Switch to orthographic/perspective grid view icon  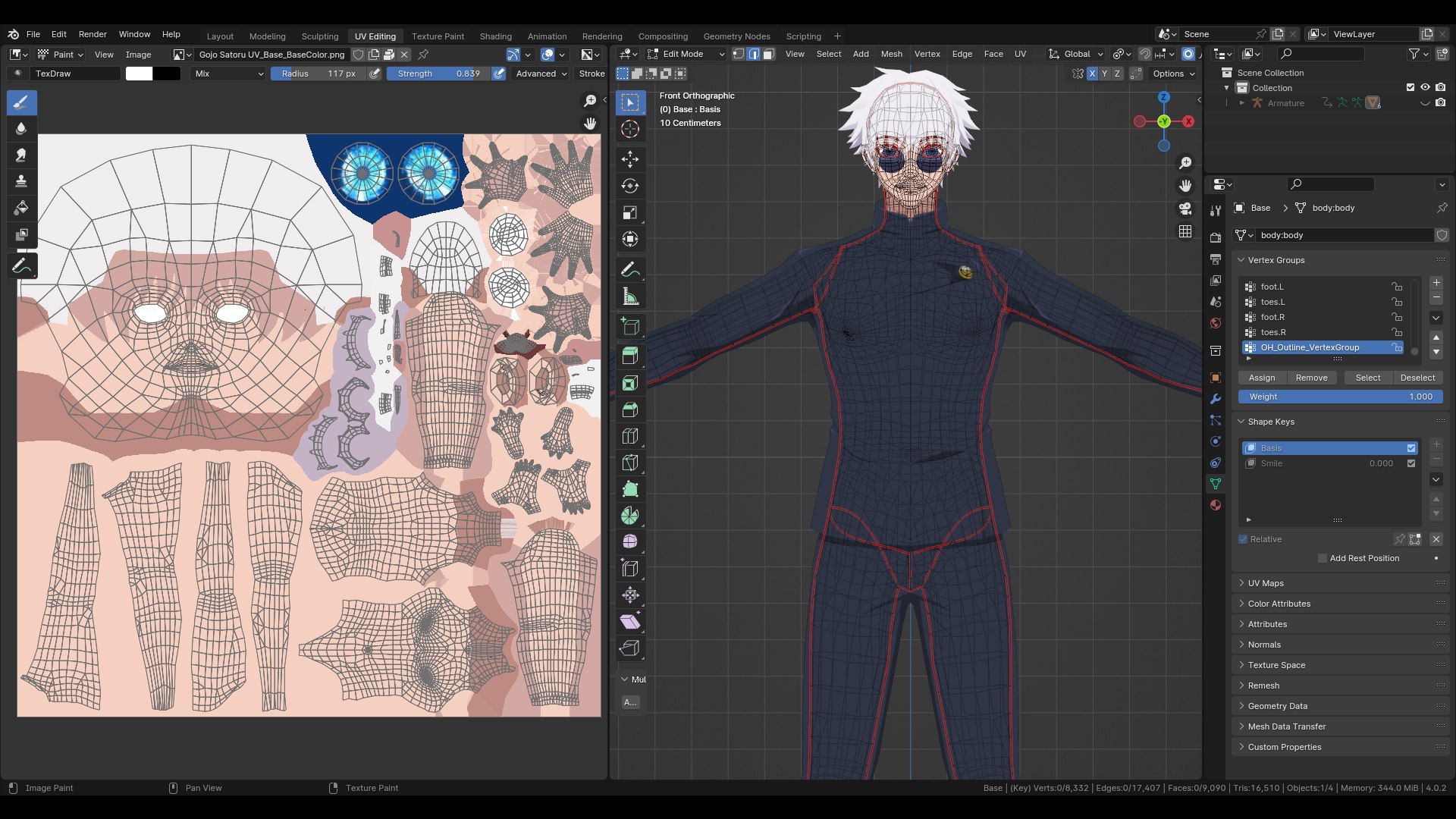[1185, 231]
